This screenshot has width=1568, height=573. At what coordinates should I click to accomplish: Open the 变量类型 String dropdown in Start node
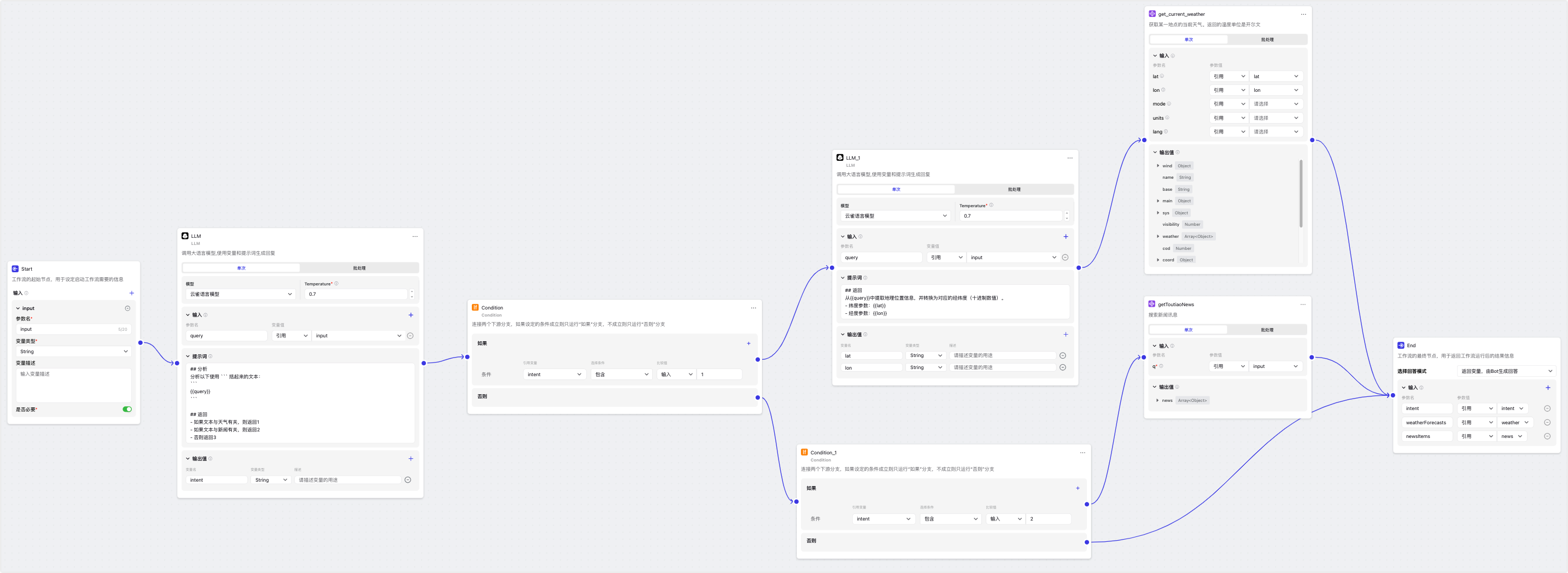pos(73,352)
